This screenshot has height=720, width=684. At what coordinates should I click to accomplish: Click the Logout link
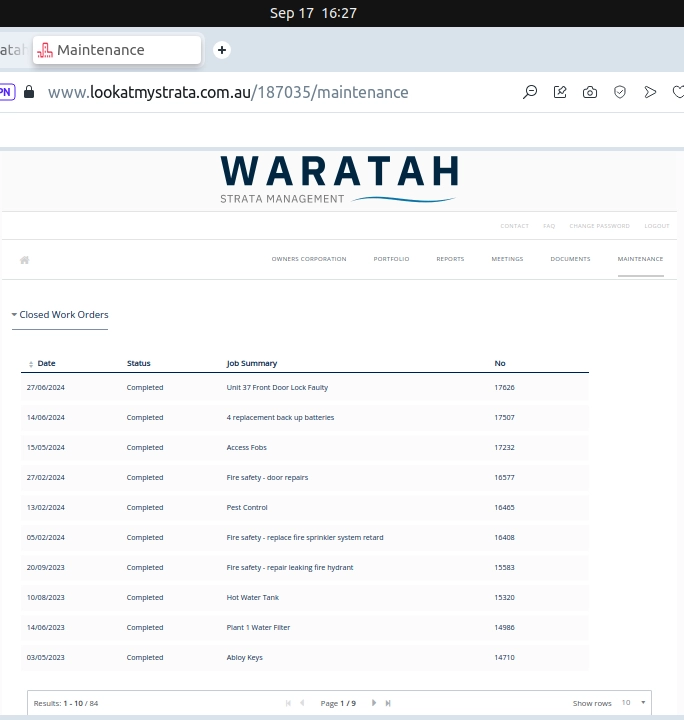click(x=657, y=226)
